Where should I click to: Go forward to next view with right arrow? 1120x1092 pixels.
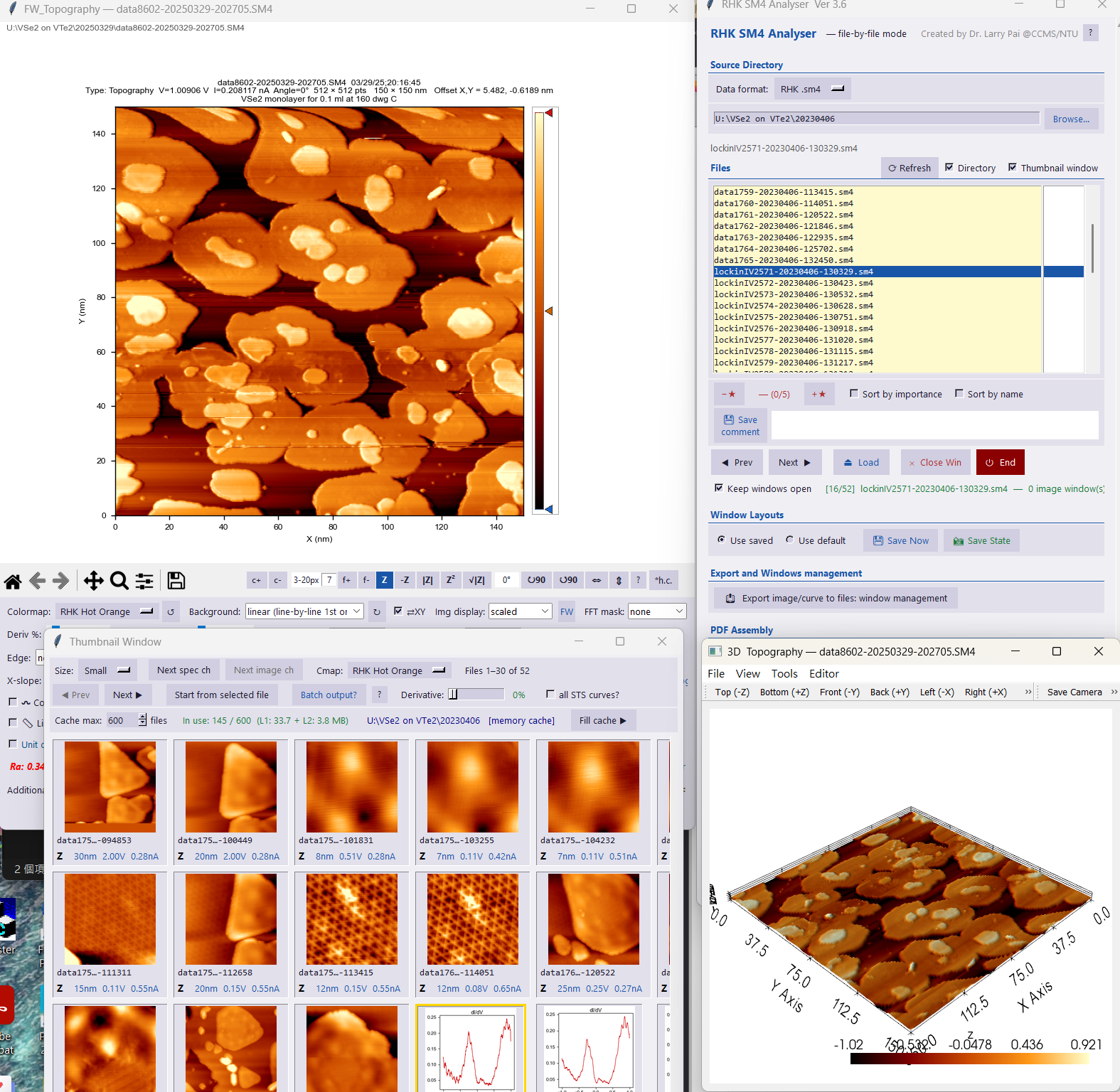(61, 581)
